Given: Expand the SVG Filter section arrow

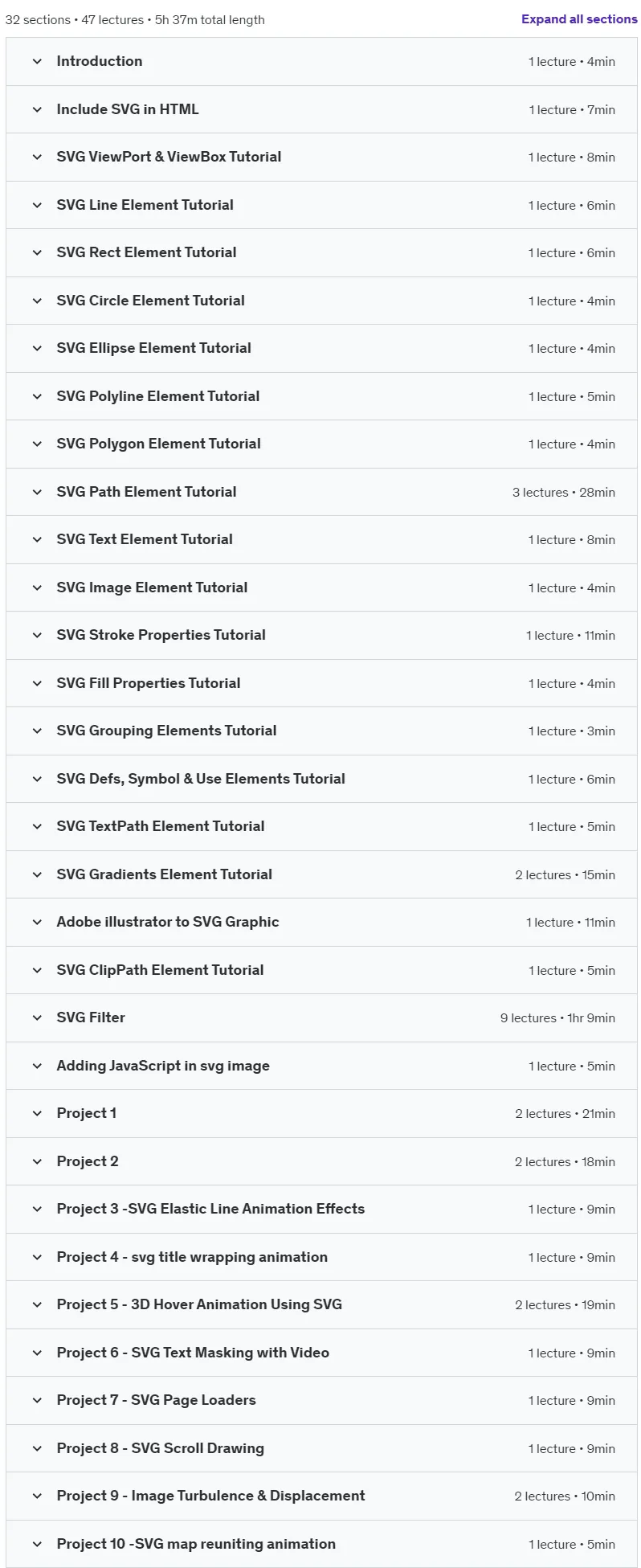Looking at the screenshot, I should pyautogui.click(x=37, y=1017).
